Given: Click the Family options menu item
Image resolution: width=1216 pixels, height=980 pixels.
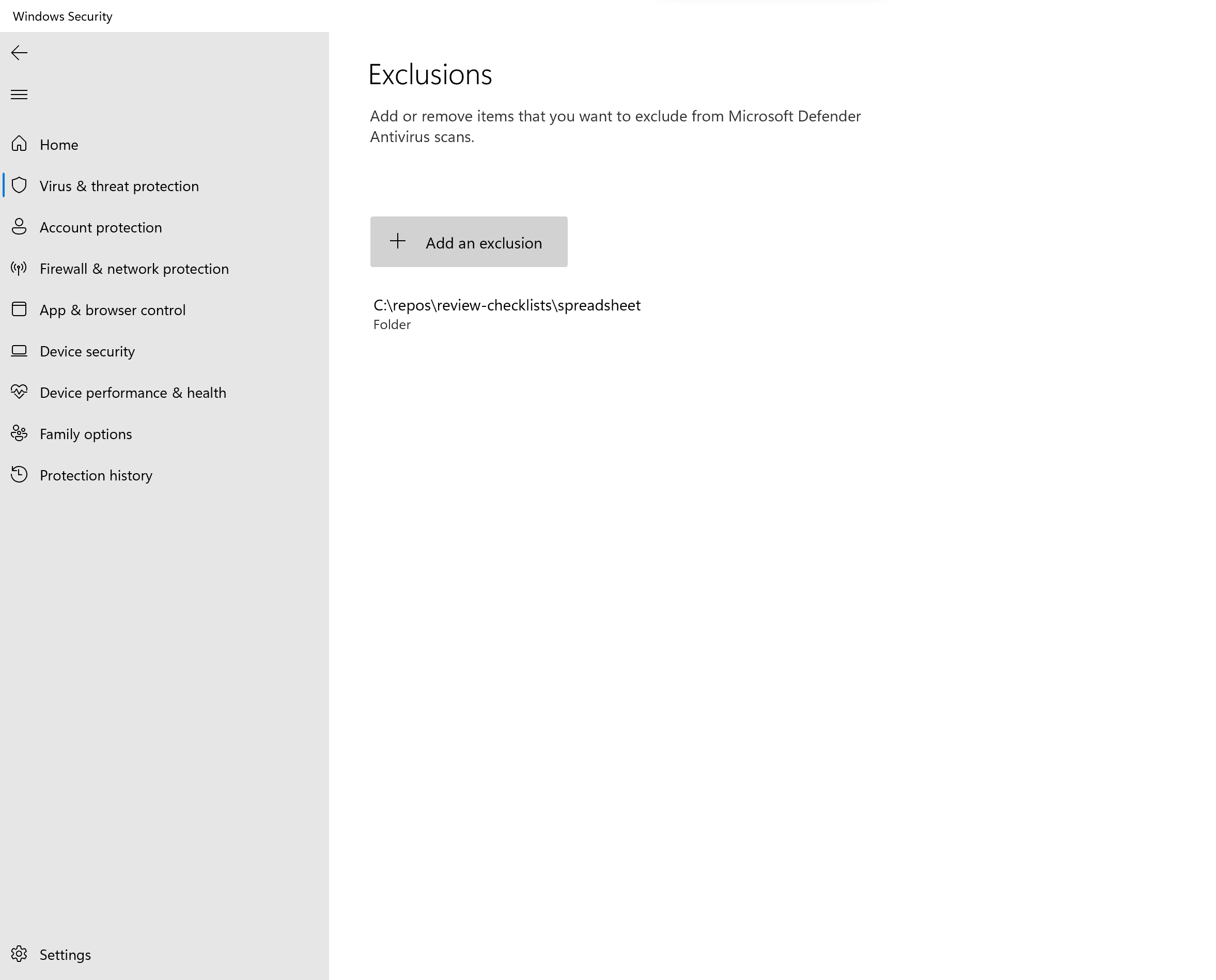Looking at the screenshot, I should [x=85, y=433].
